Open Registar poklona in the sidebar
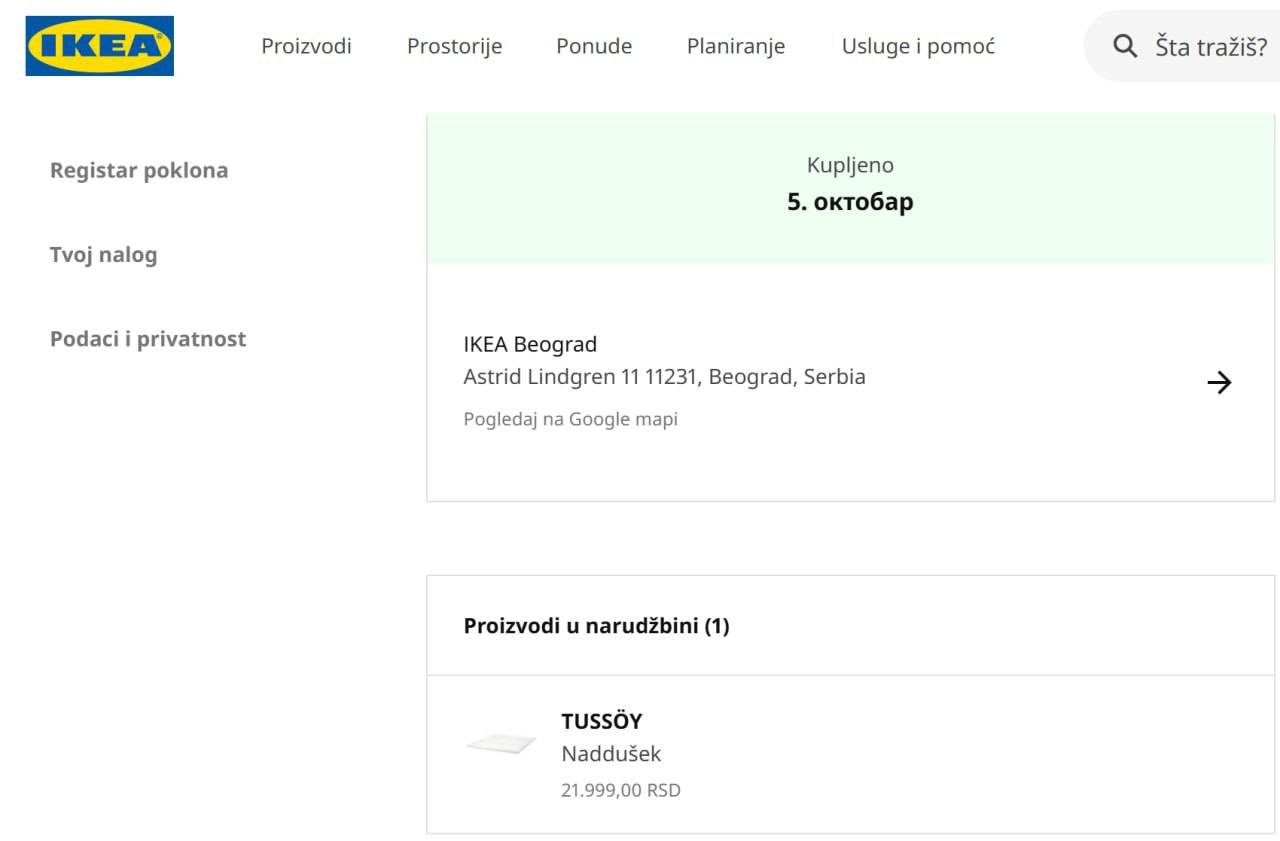Image resolution: width=1280 pixels, height=841 pixels. (x=139, y=170)
